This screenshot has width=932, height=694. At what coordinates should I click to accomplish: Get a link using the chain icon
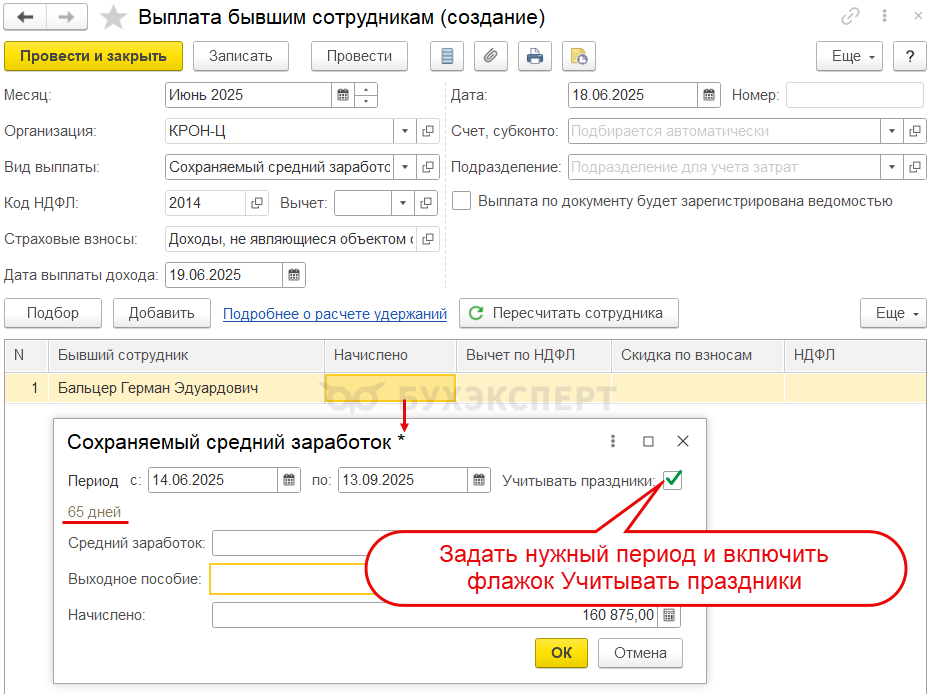point(850,17)
